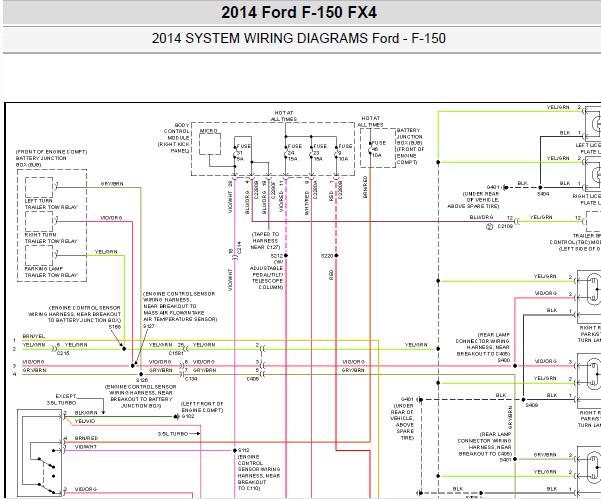
Task: Click the G102 ground label
Action: pos(188,416)
